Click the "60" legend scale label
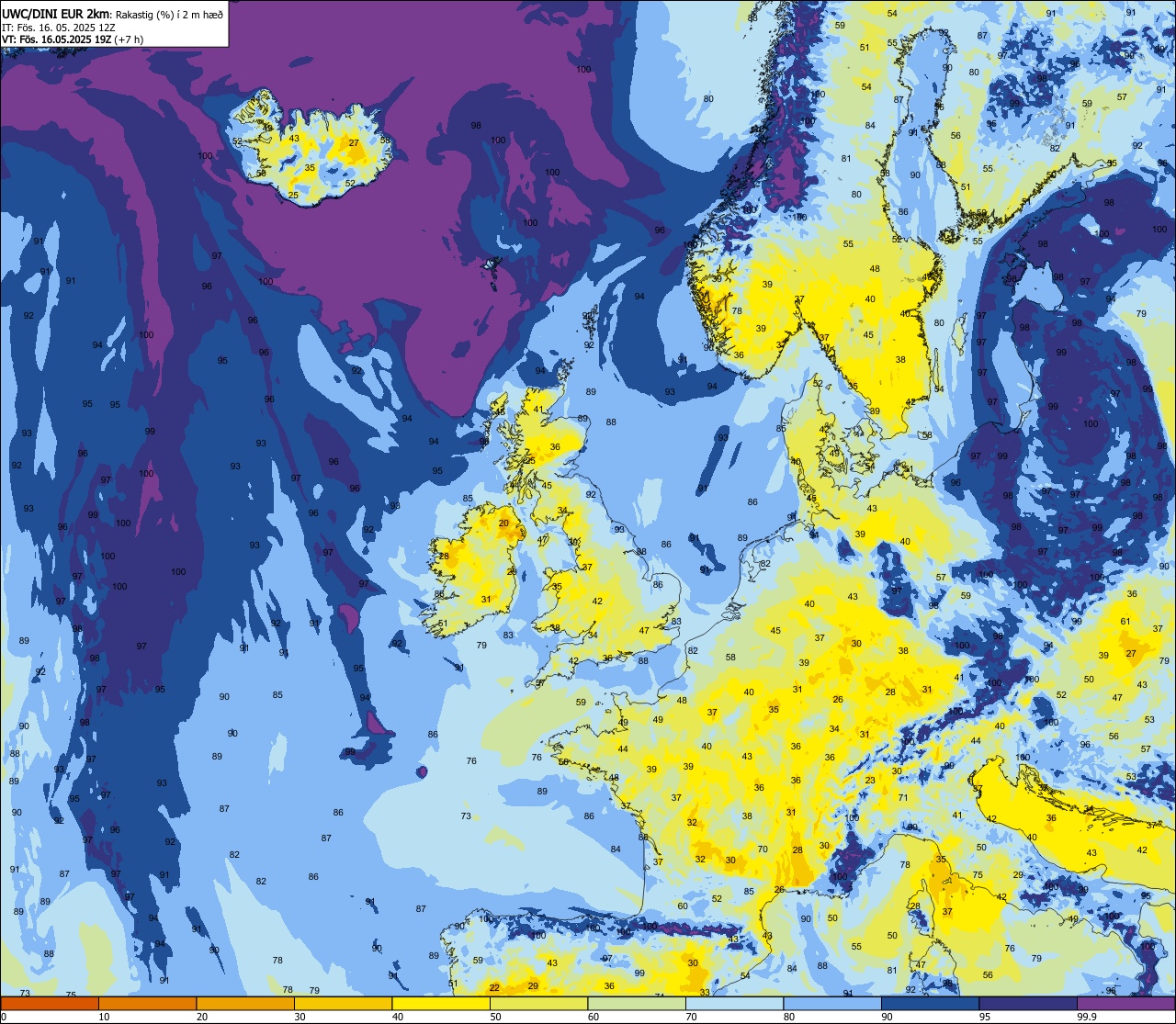The image size is (1176, 1024). [x=594, y=1017]
